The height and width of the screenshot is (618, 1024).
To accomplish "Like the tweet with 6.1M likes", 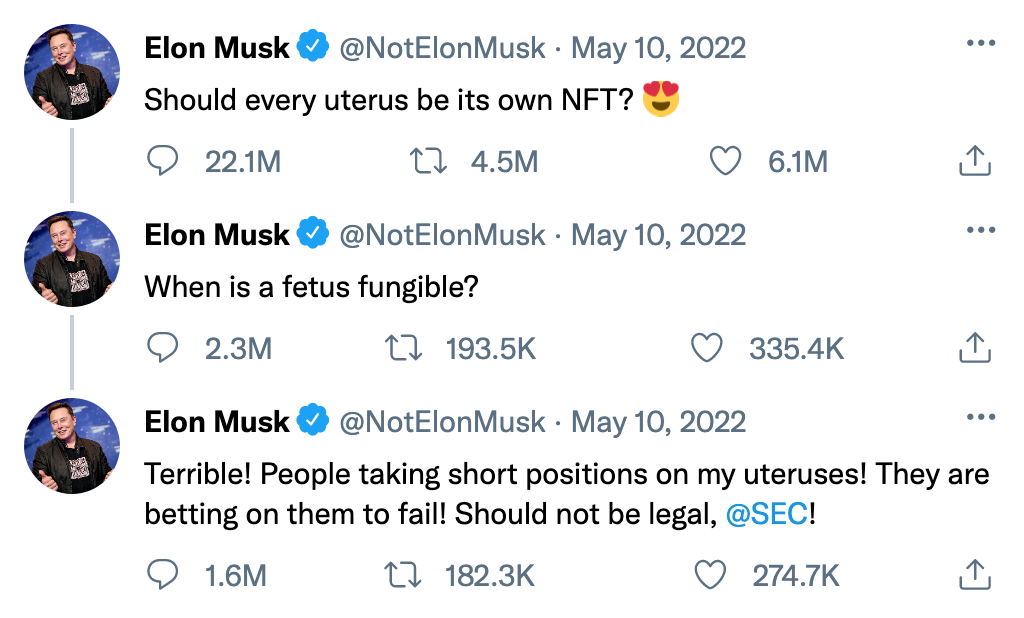I will (x=726, y=161).
